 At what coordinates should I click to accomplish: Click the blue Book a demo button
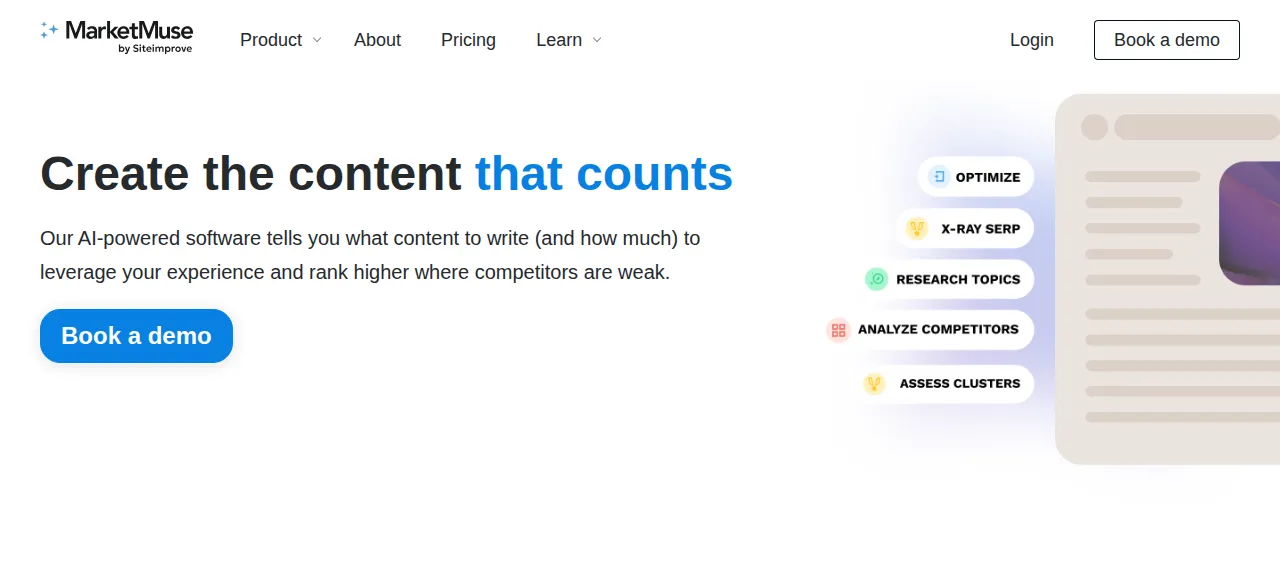pos(136,336)
